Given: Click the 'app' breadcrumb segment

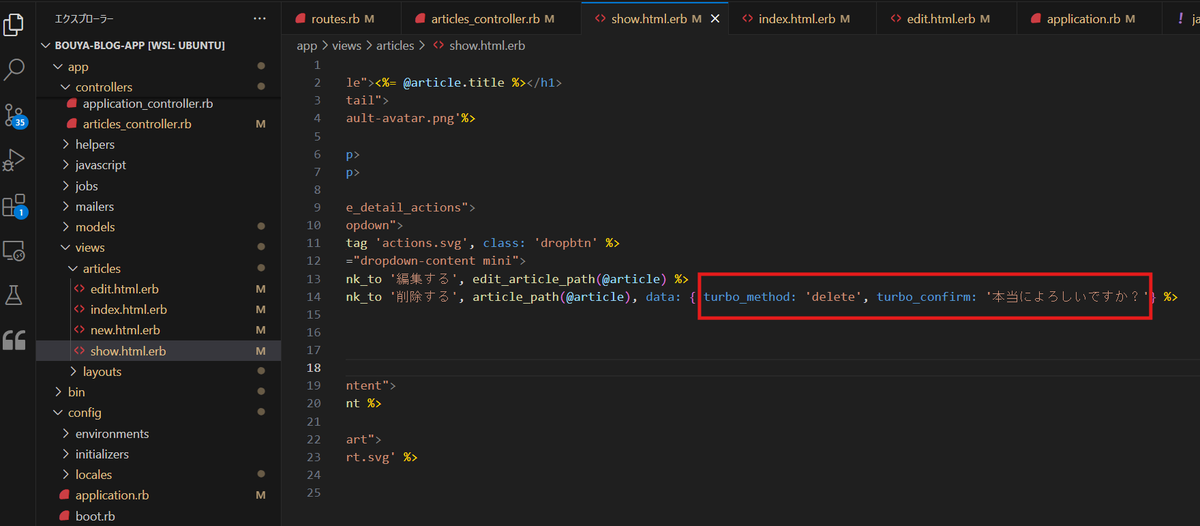Looking at the screenshot, I should (x=307, y=46).
